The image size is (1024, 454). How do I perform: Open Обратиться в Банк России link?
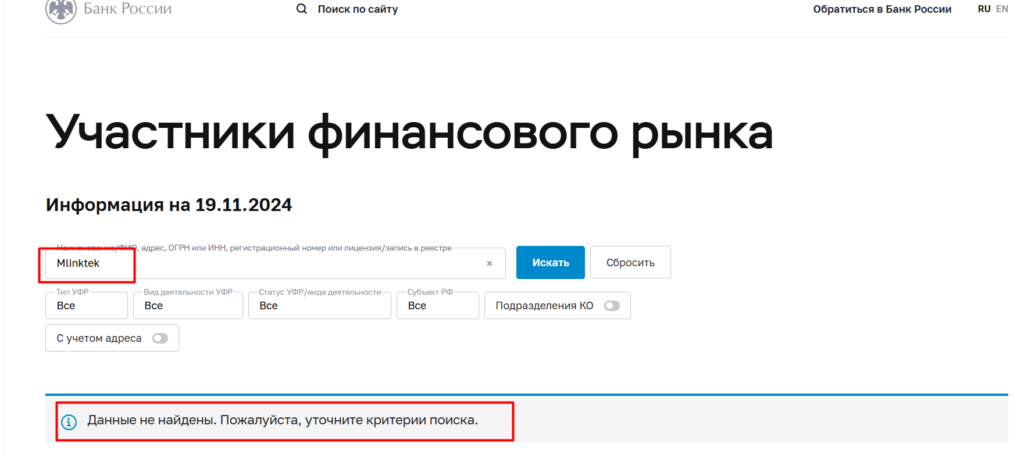(882, 9)
